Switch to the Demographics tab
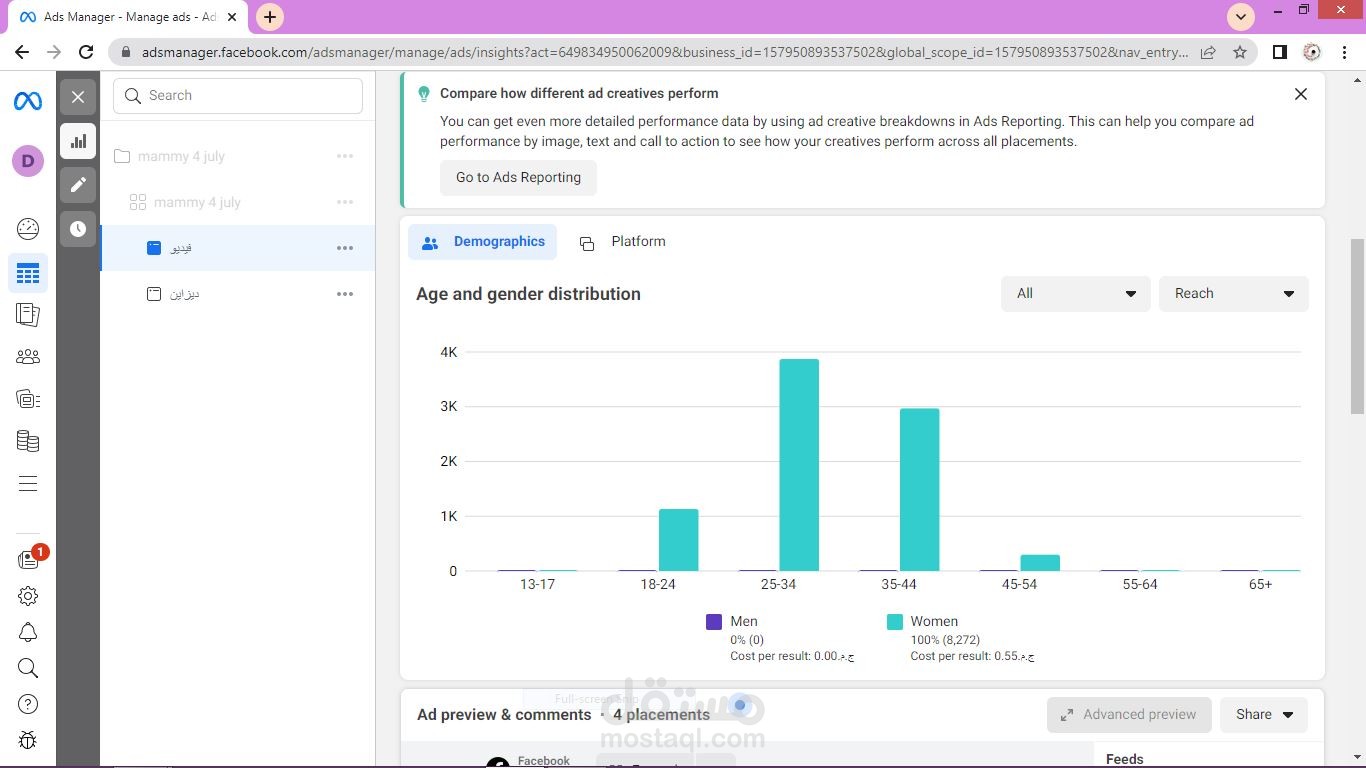This screenshot has height=768, width=1366. click(483, 242)
